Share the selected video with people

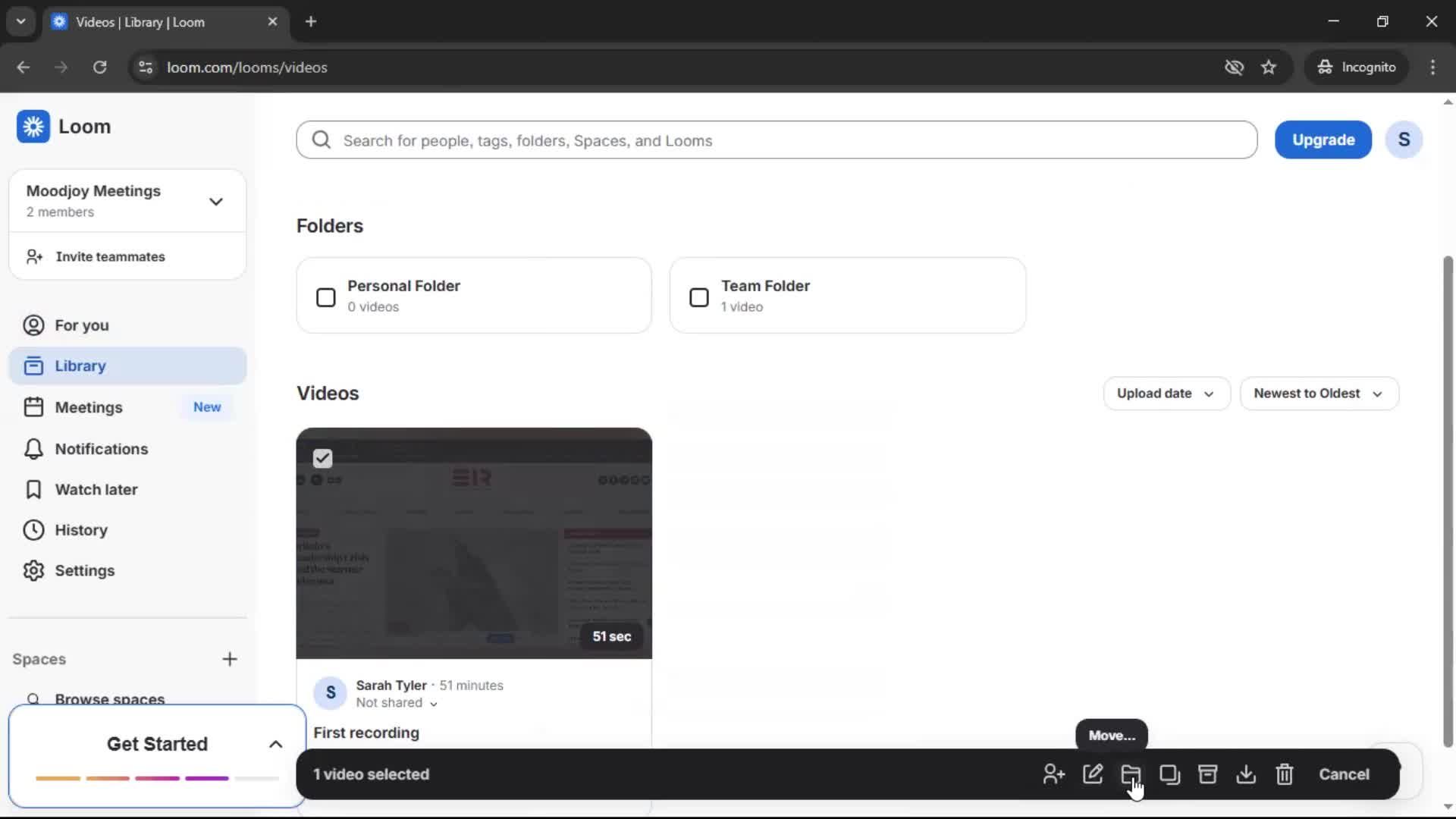pyautogui.click(x=1053, y=774)
